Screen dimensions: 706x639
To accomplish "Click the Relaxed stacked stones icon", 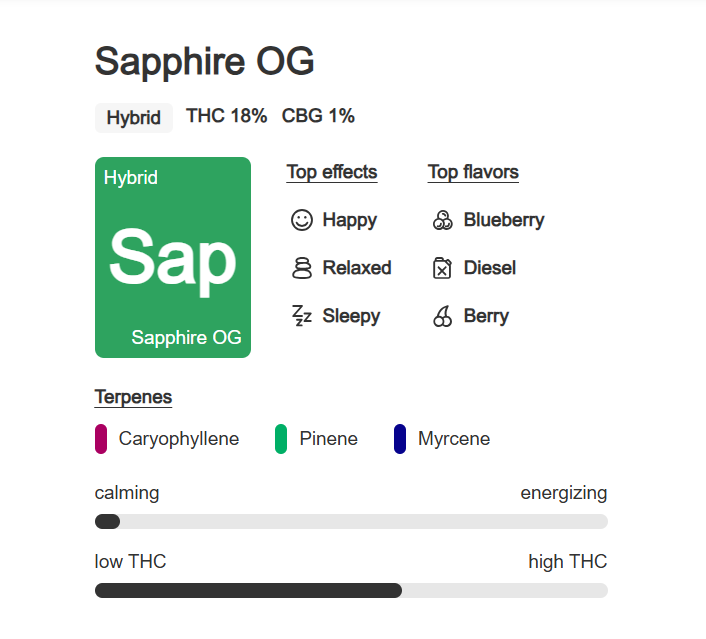I will (x=302, y=268).
